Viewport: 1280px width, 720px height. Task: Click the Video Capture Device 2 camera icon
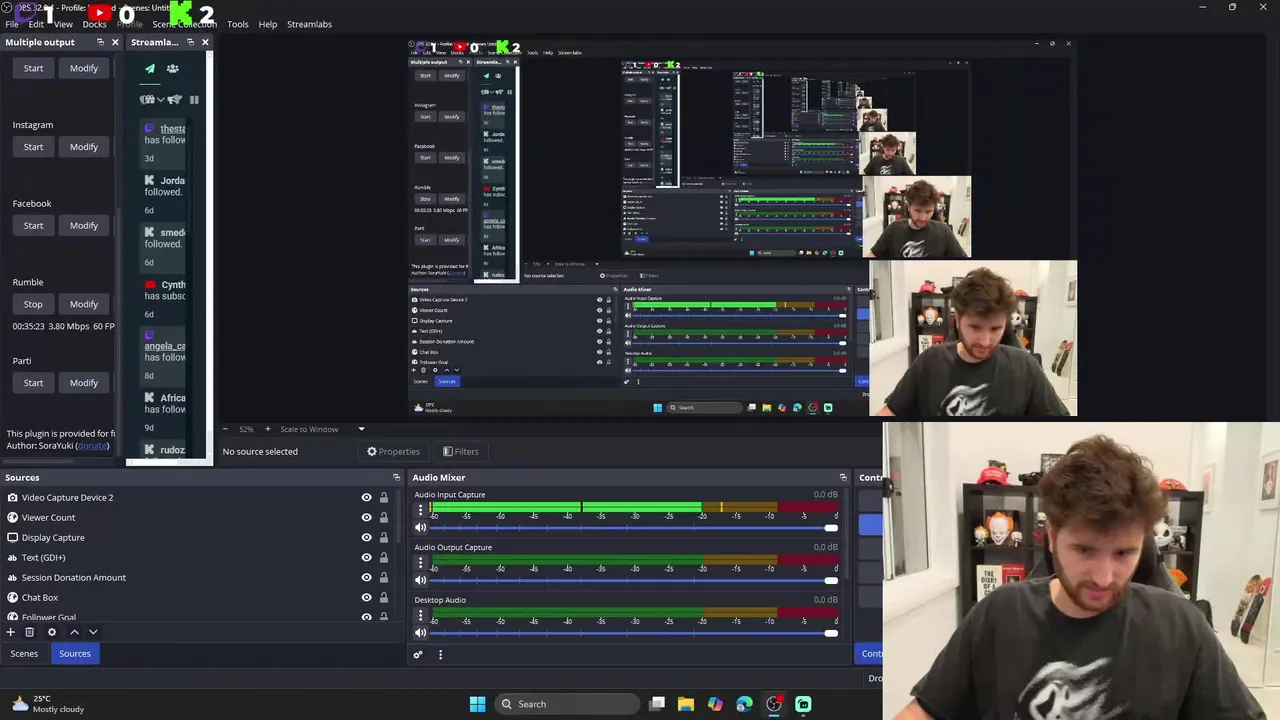(12, 497)
